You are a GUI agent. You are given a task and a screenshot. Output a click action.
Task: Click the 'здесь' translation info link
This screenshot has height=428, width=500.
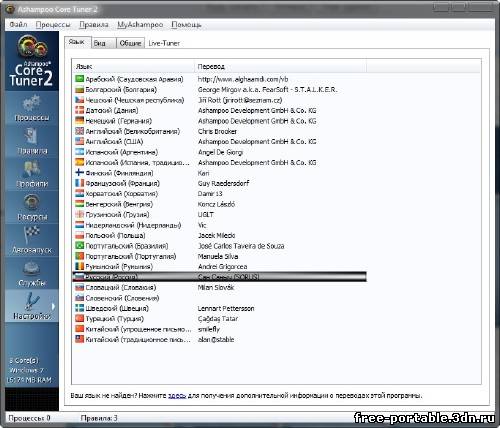[177, 396]
